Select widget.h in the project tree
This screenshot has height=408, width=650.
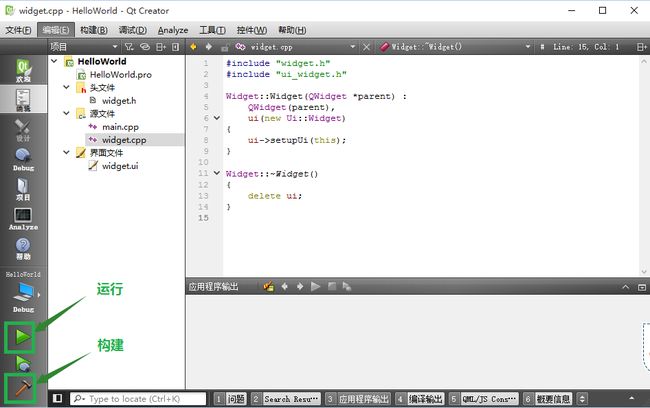pos(119,100)
